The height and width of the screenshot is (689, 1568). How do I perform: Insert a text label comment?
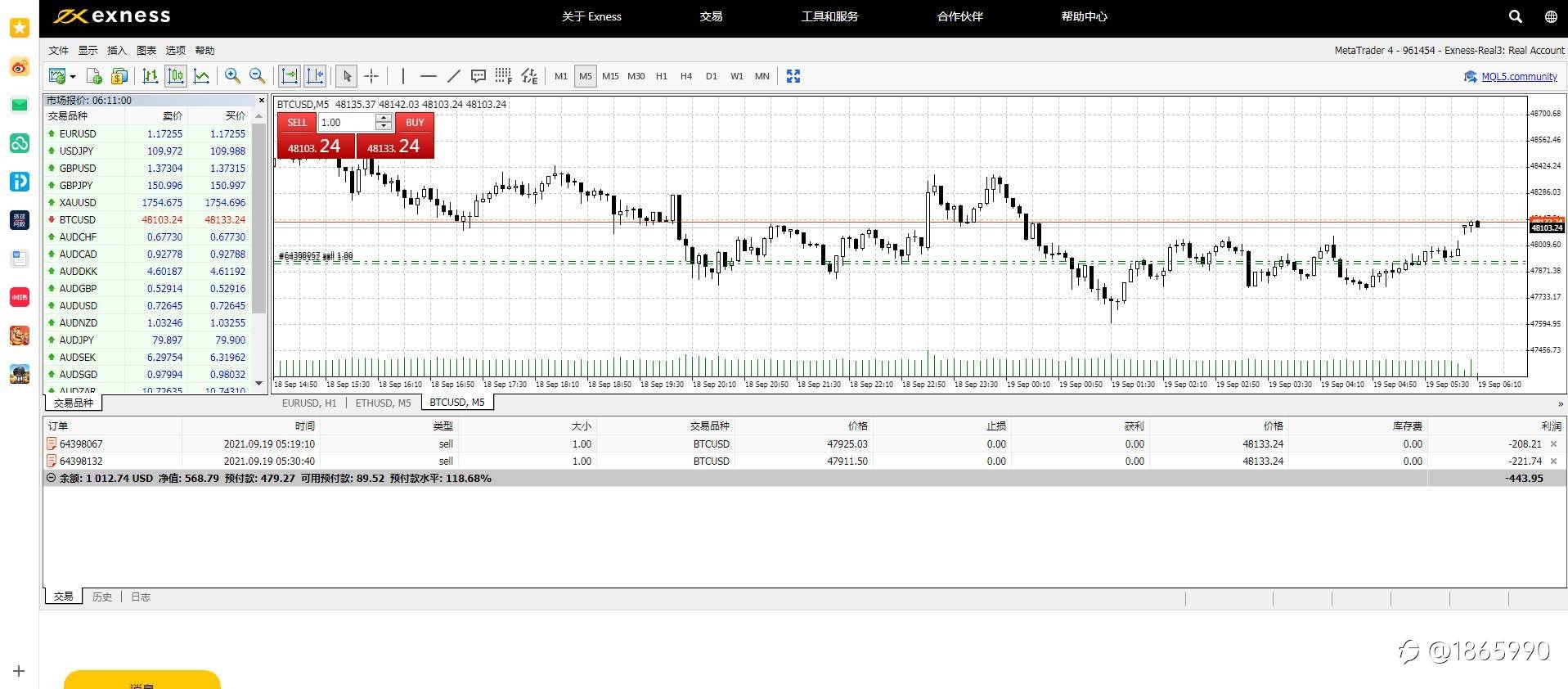478,76
